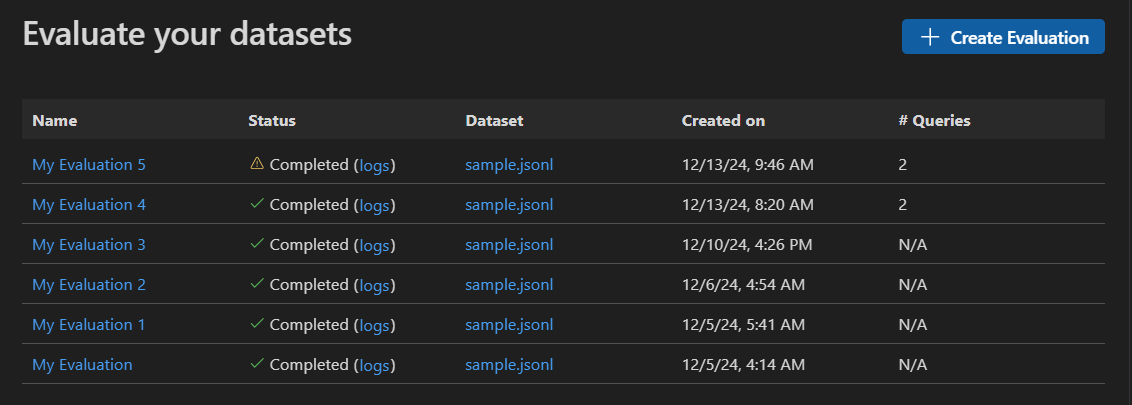This screenshot has height=405, width=1132.
Task: Click the checkmark icon for My Evaluation 1
Action: click(257, 324)
